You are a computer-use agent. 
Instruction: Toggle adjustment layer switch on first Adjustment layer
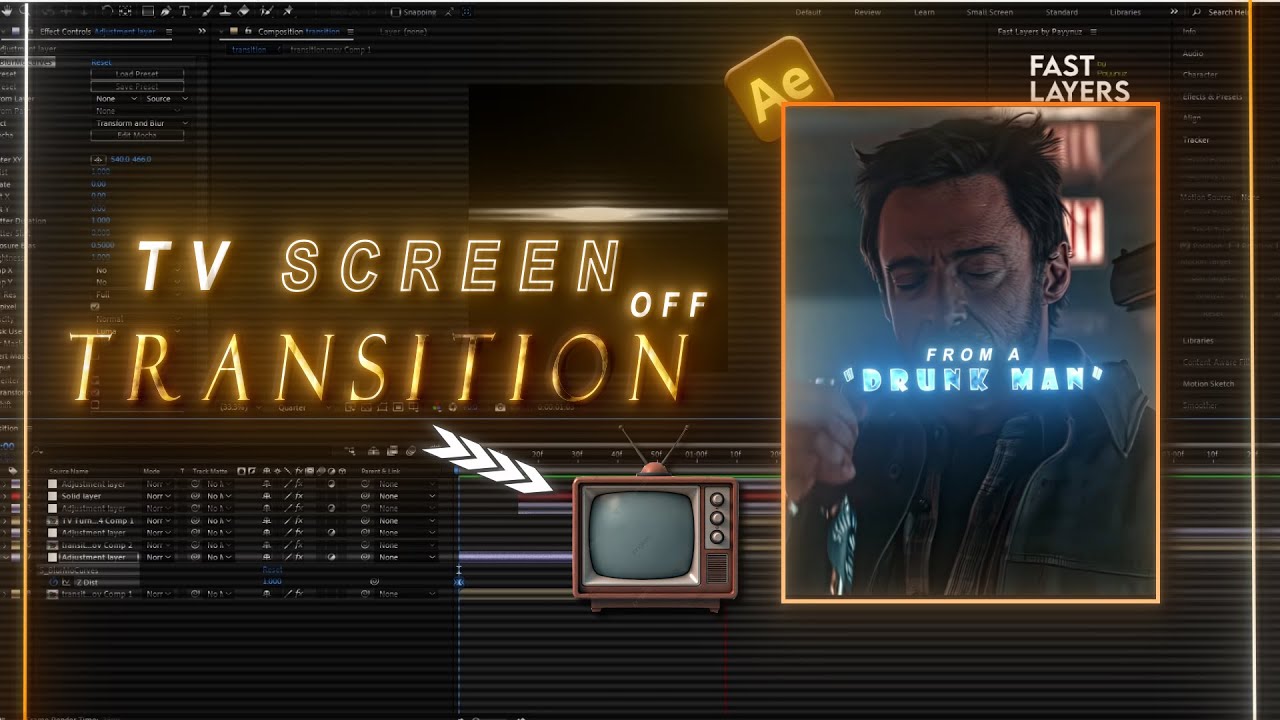[331, 484]
